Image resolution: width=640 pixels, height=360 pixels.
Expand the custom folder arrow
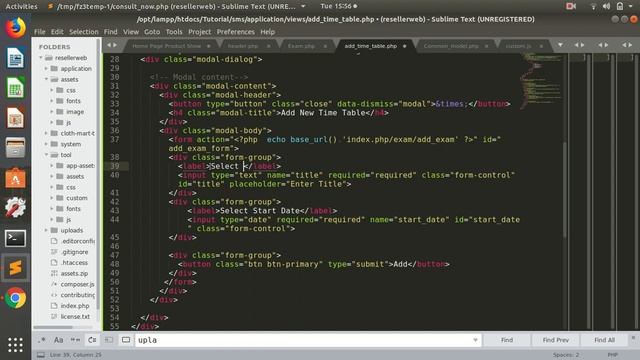coord(52,198)
